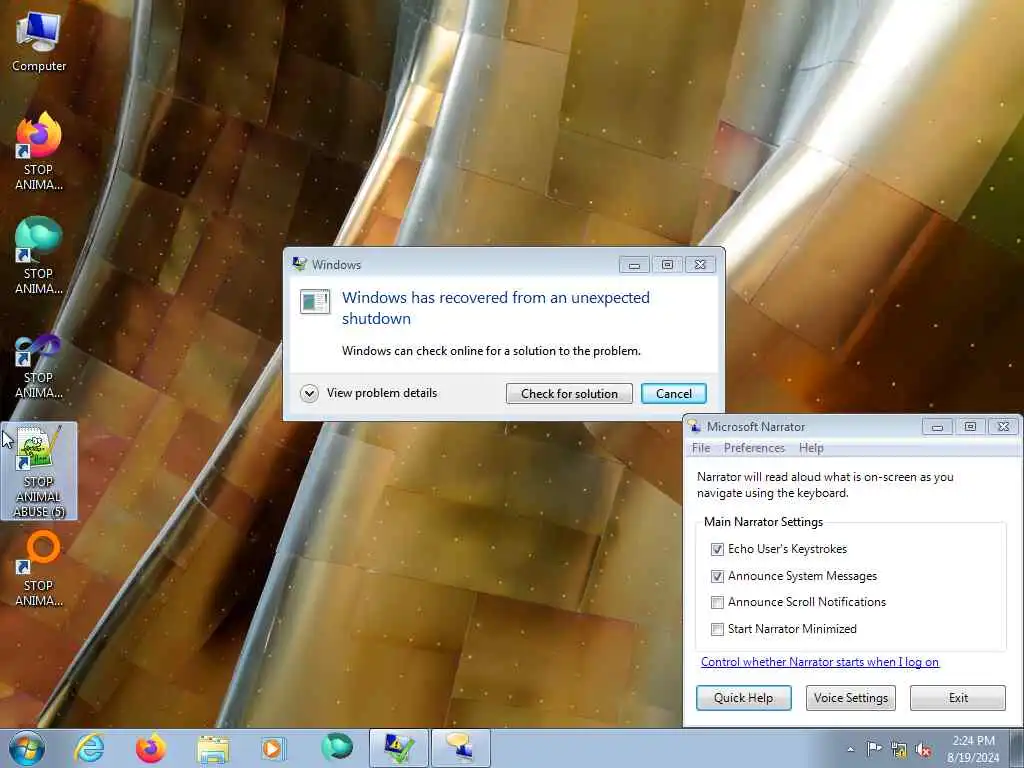
Task: Open Action Center flag icon in the tray
Action: click(874, 748)
